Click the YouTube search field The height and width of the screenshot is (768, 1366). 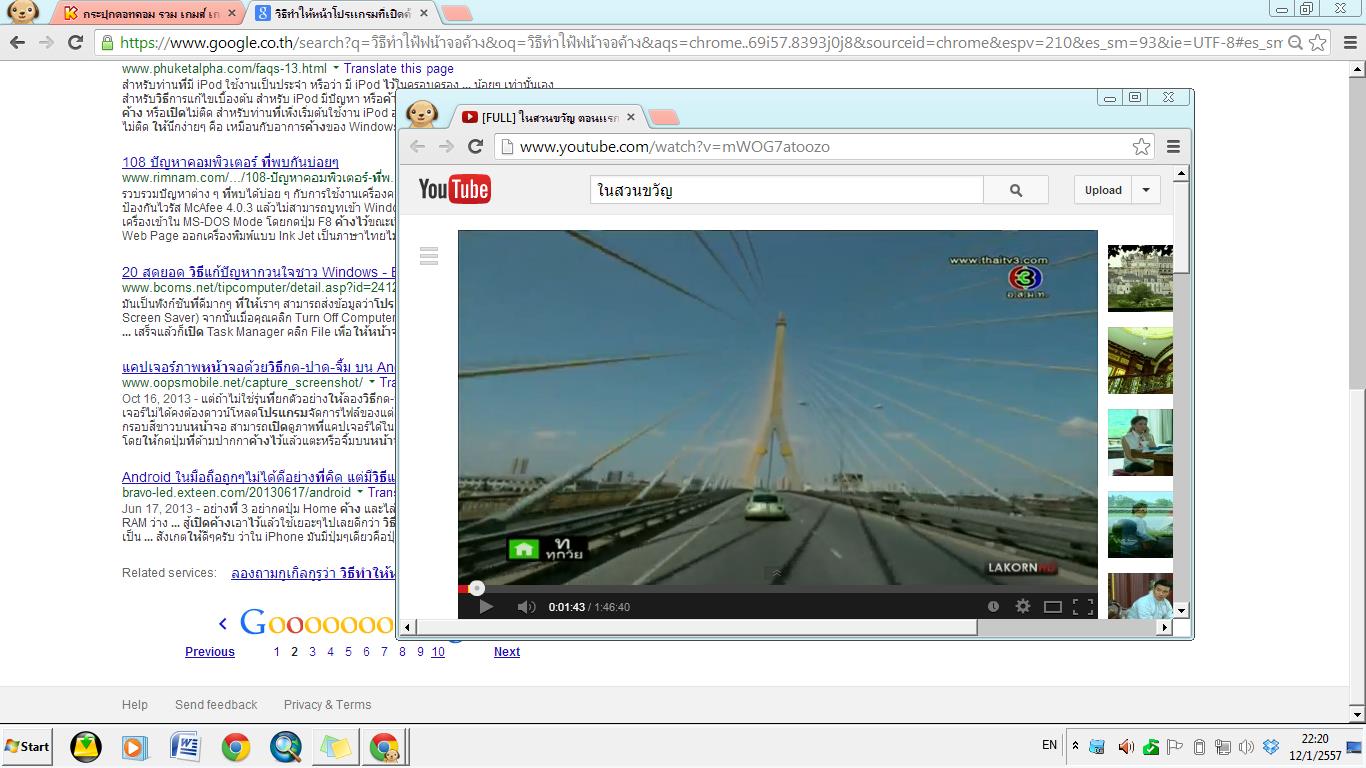[x=787, y=190]
